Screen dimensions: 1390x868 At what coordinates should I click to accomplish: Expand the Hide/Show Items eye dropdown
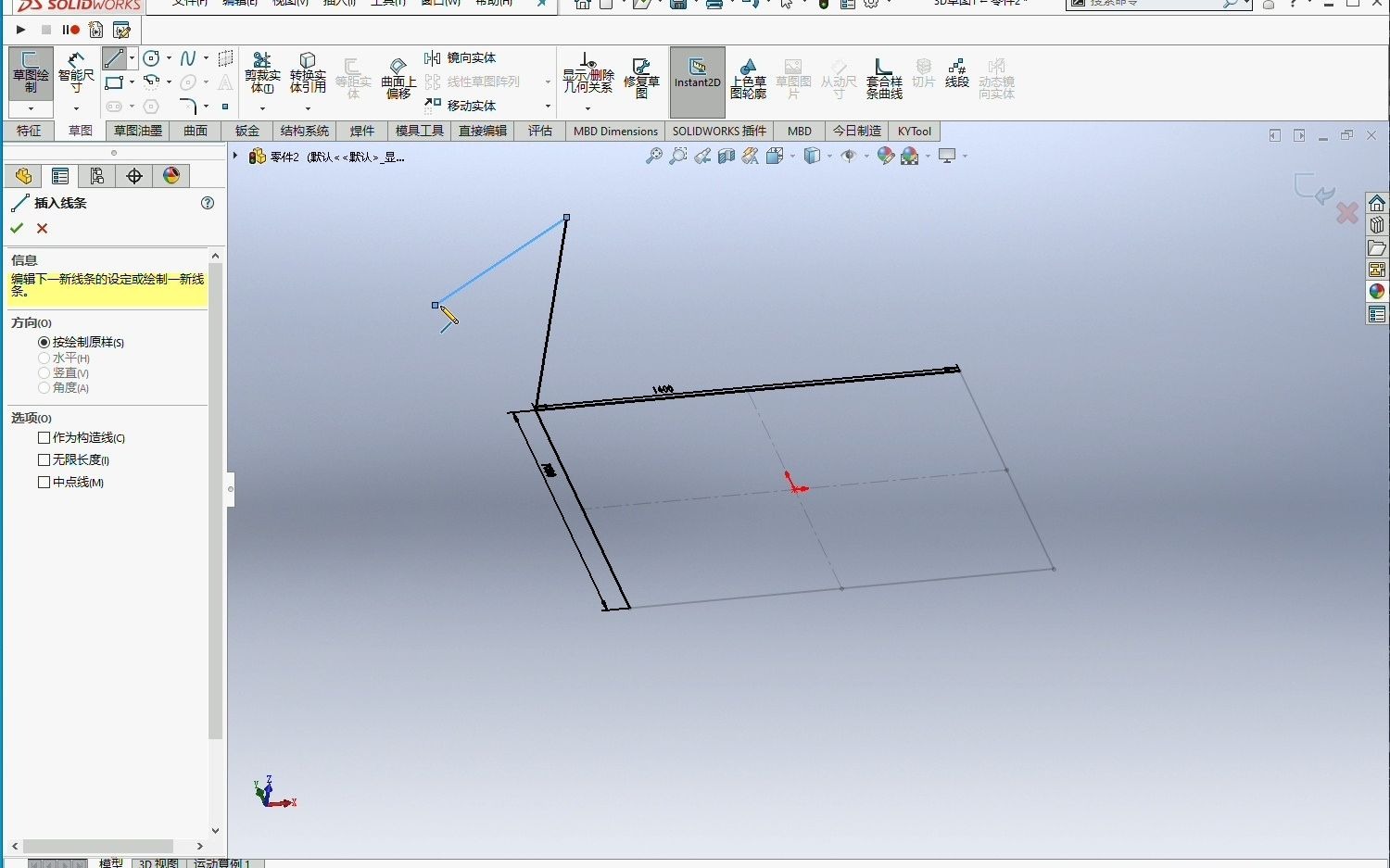[x=866, y=156]
